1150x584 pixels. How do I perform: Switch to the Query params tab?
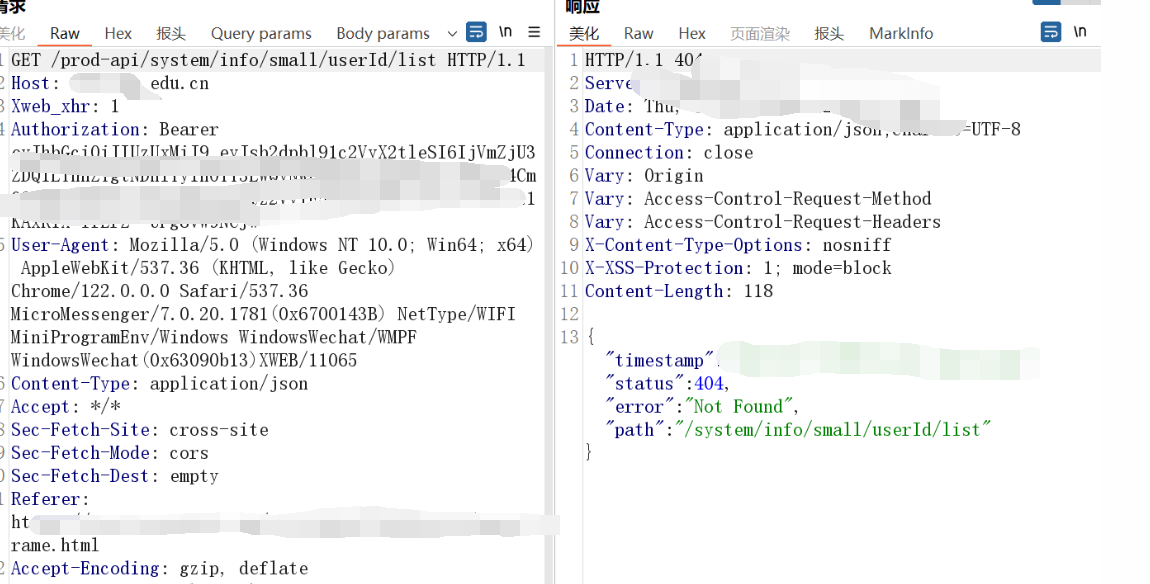[261, 33]
